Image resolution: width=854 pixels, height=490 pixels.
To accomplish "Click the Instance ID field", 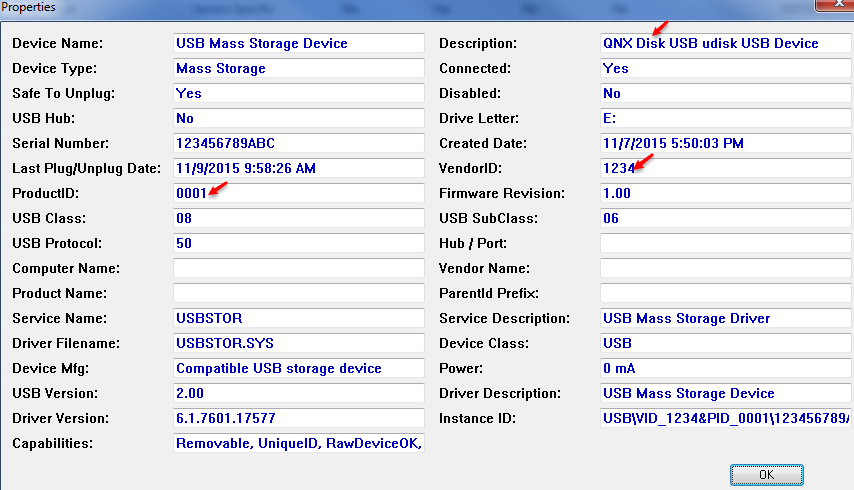I will pos(725,419).
